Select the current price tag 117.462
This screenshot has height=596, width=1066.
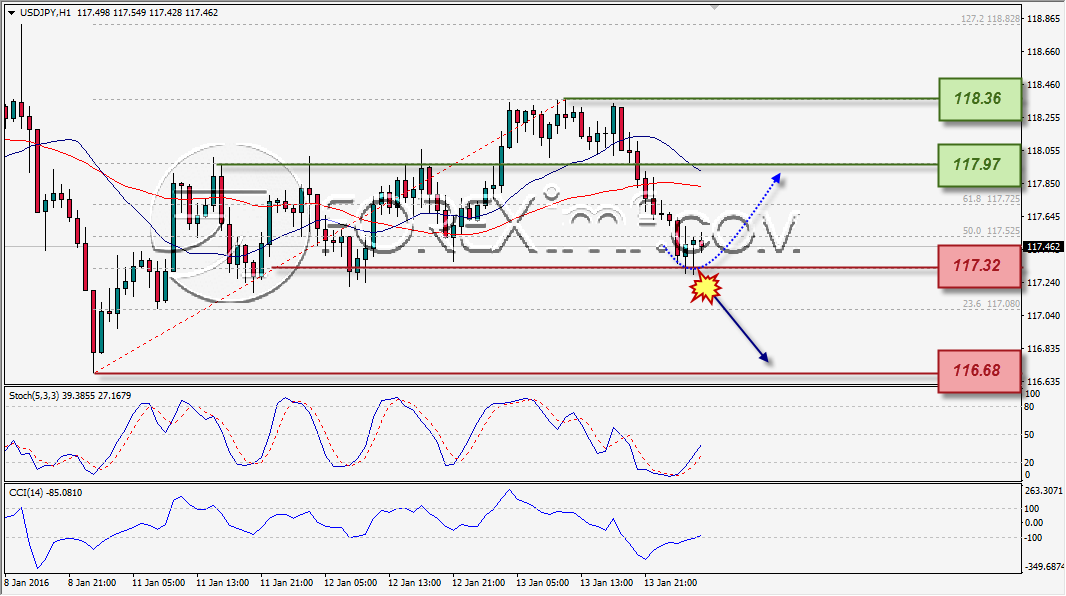coord(1043,247)
